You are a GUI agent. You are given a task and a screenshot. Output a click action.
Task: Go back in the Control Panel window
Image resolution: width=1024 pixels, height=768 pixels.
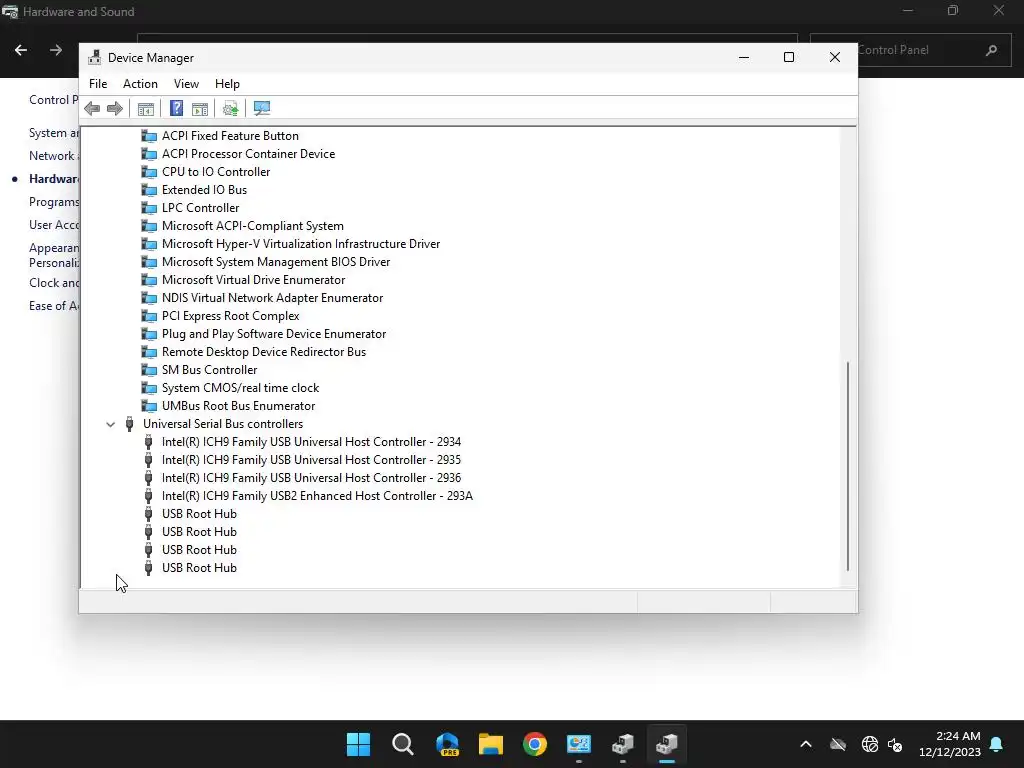[21, 50]
